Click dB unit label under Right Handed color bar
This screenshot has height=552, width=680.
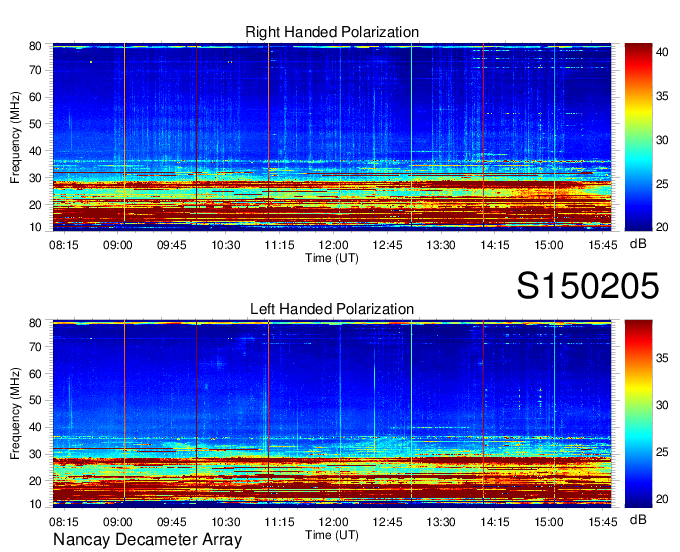(638, 244)
